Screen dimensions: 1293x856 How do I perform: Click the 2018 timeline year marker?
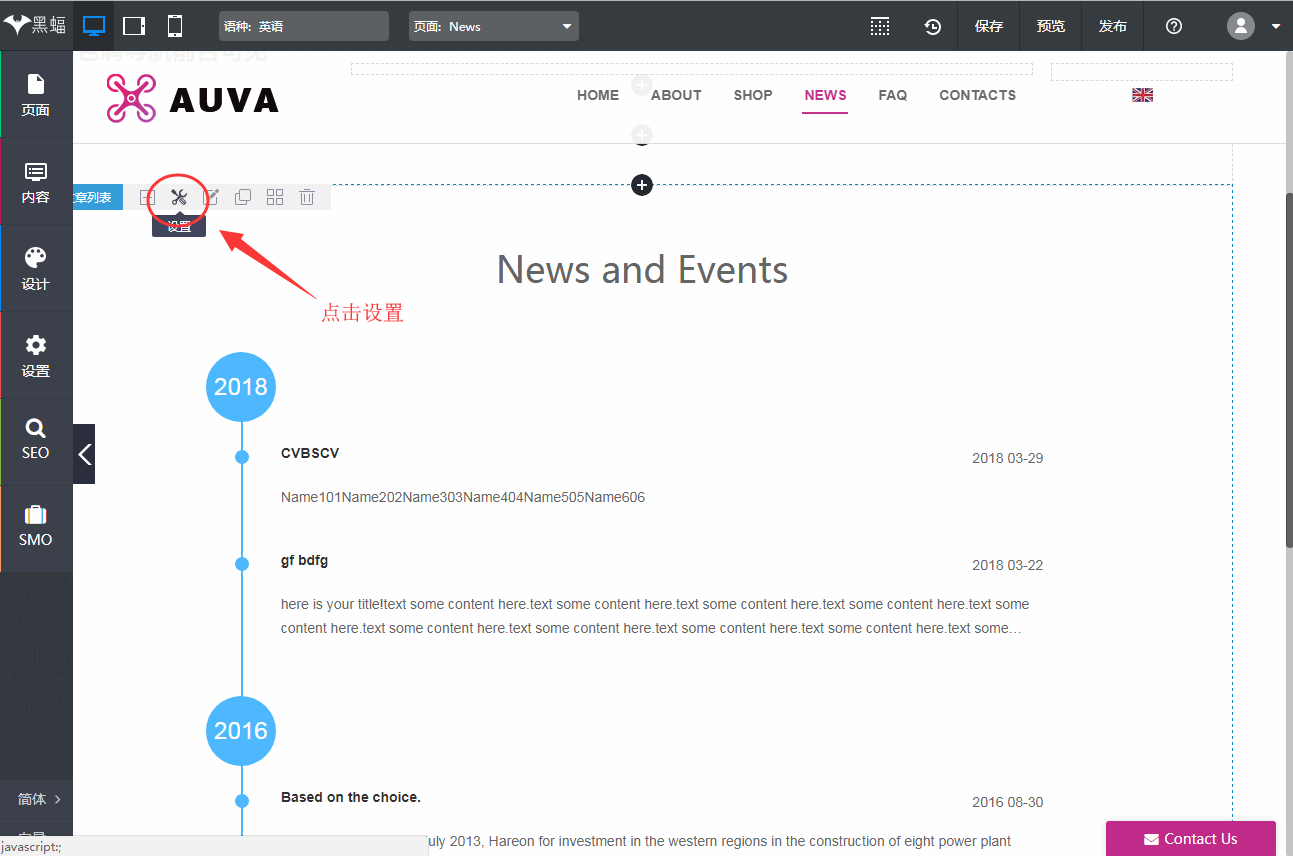(x=241, y=387)
